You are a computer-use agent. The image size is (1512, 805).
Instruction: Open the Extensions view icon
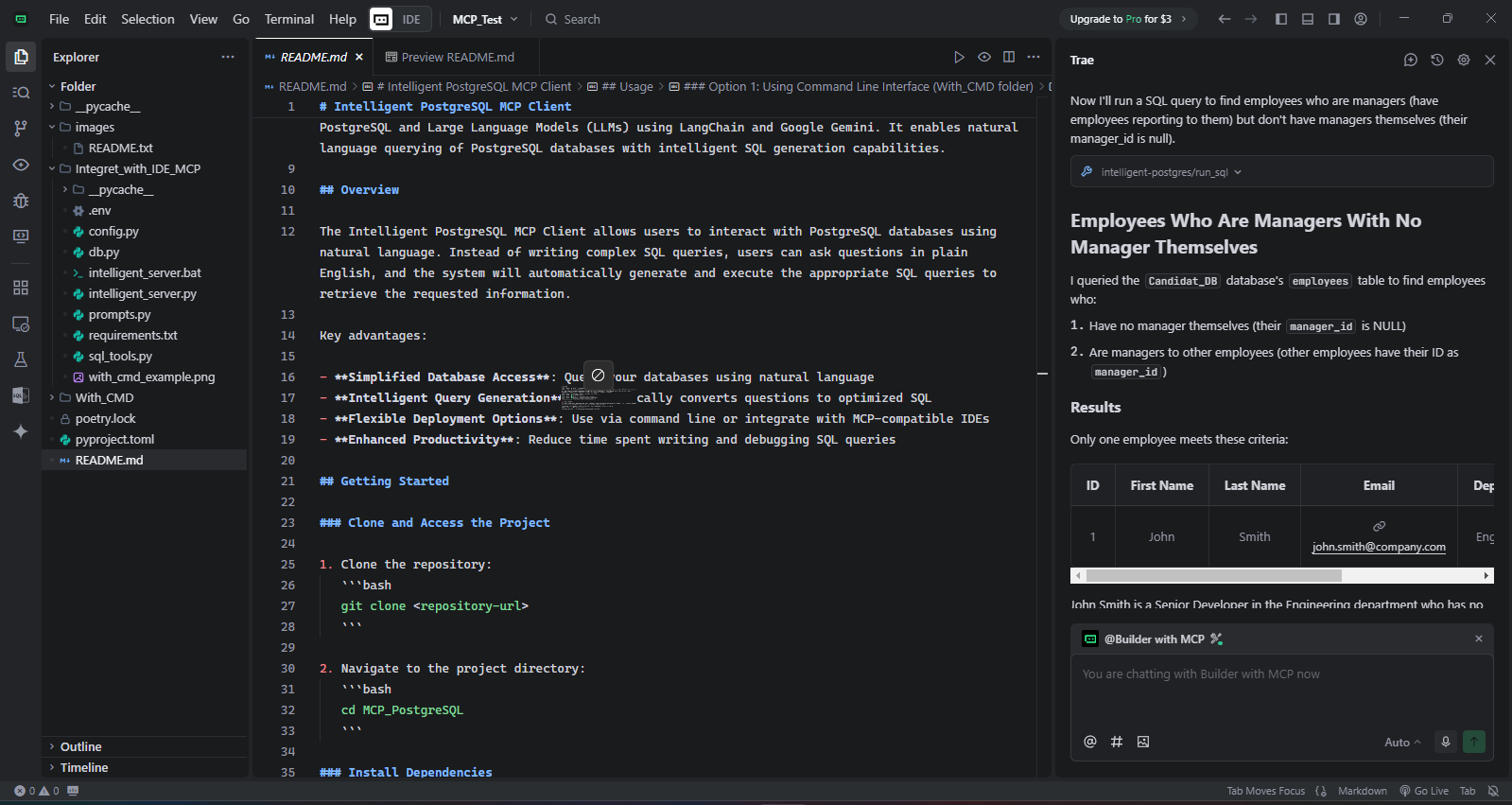(21, 288)
